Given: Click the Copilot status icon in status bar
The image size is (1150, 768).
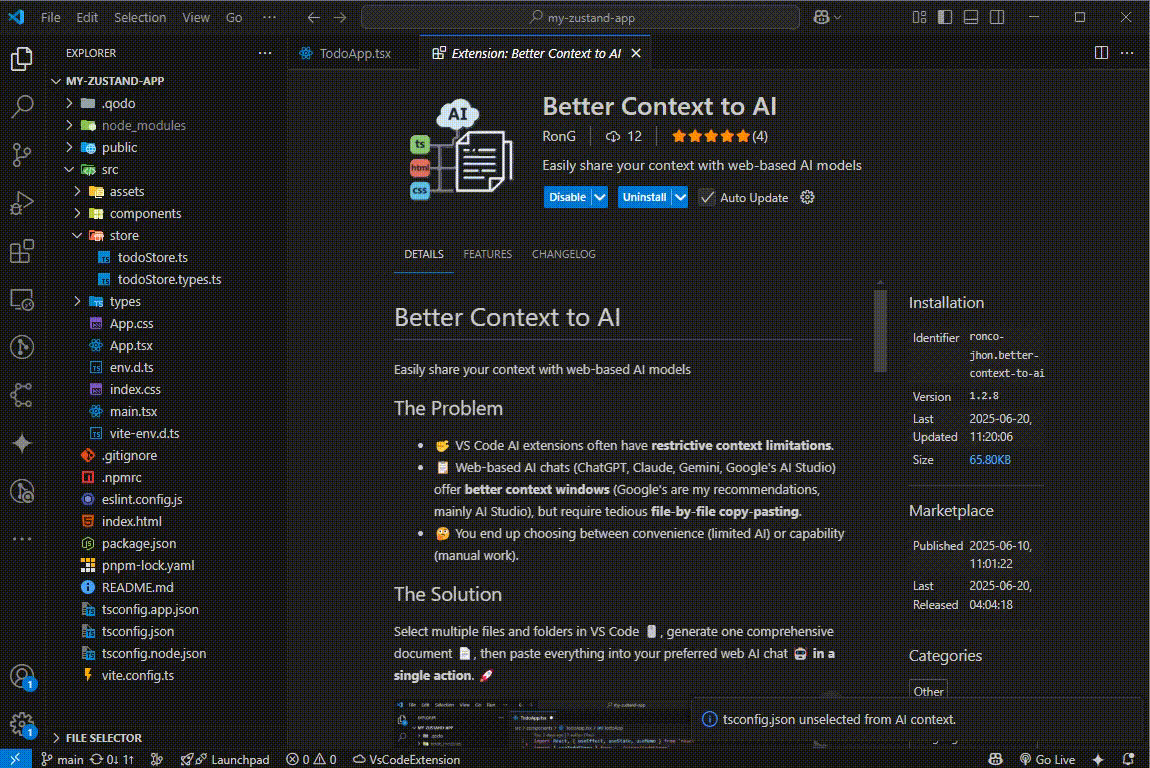Looking at the screenshot, I should pos(995,759).
